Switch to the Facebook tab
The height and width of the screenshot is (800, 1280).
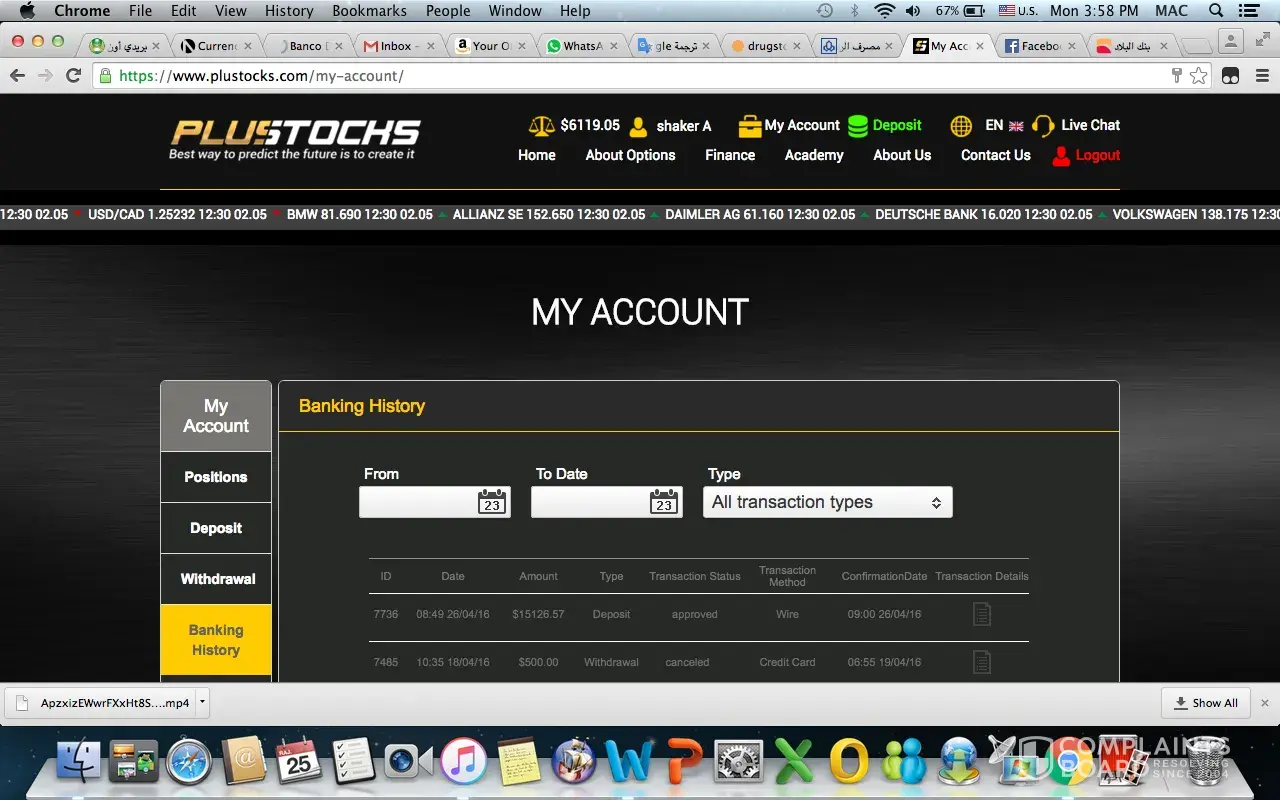click(1041, 46)
